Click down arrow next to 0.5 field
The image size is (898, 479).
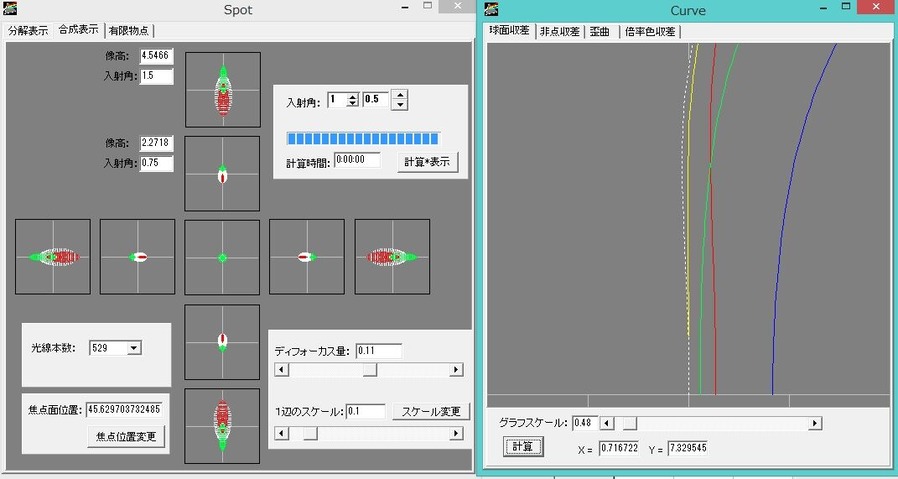[400, 104]
